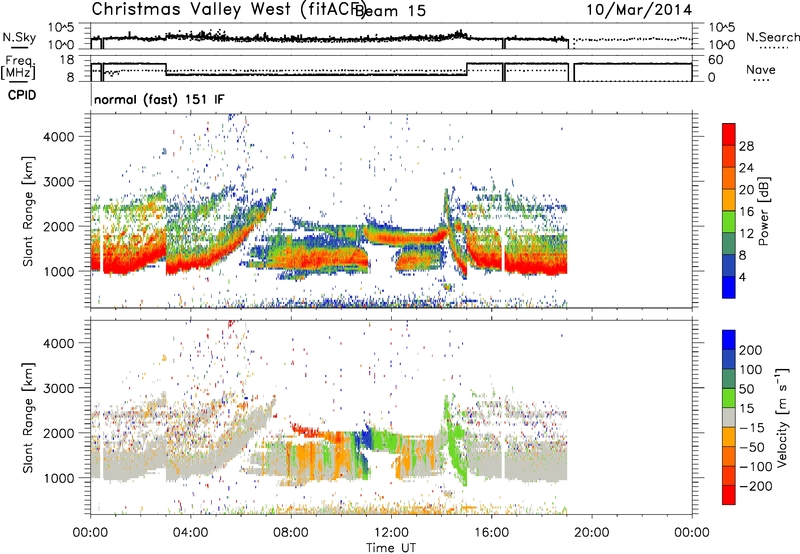Viewport: 800px width, 554px height.
Task: Pick the gray ±15 segment of the velocity colorbar
Action: click(x=729, y=417)
